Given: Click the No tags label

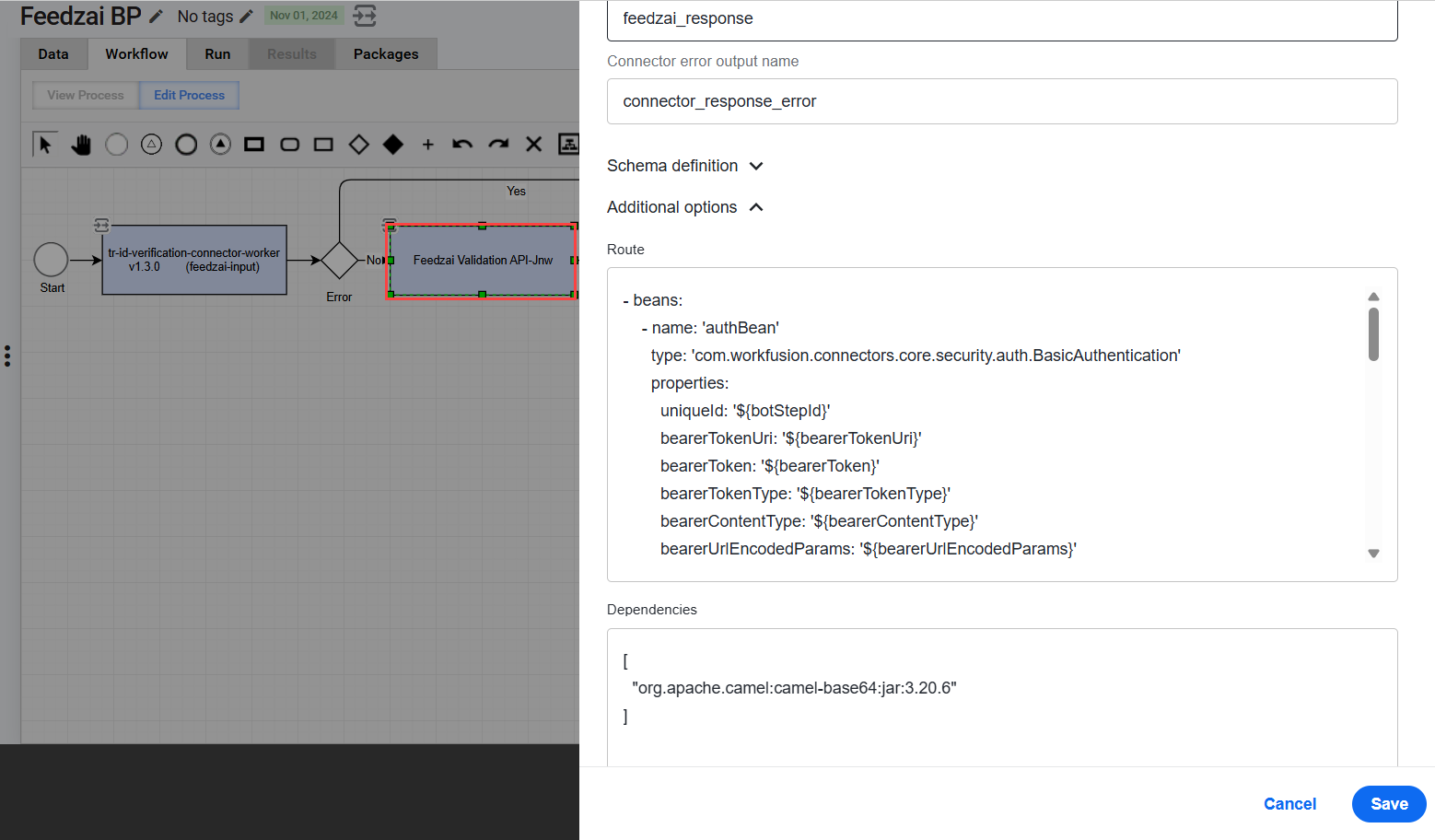Looking at the screenshot, I should click(x=205, y=17).
